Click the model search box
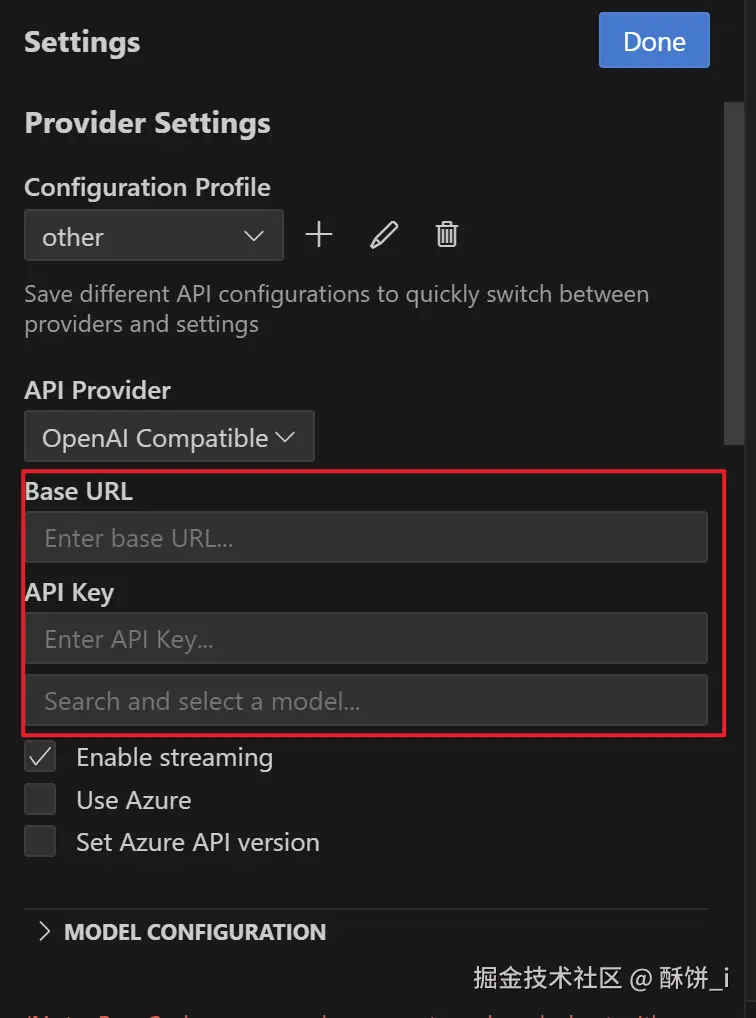The height and width of the screenshot is (1018, 756). [x=366, y=701]
